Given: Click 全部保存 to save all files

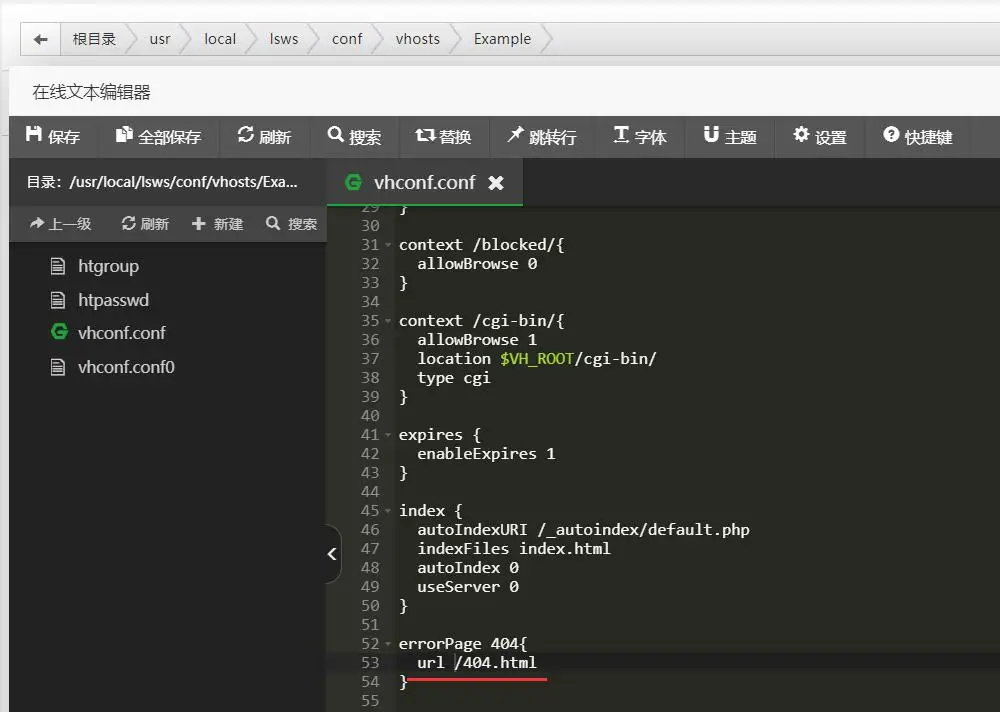Looking at the screenshot, I should pyautogui.click(x=158, y=136).
